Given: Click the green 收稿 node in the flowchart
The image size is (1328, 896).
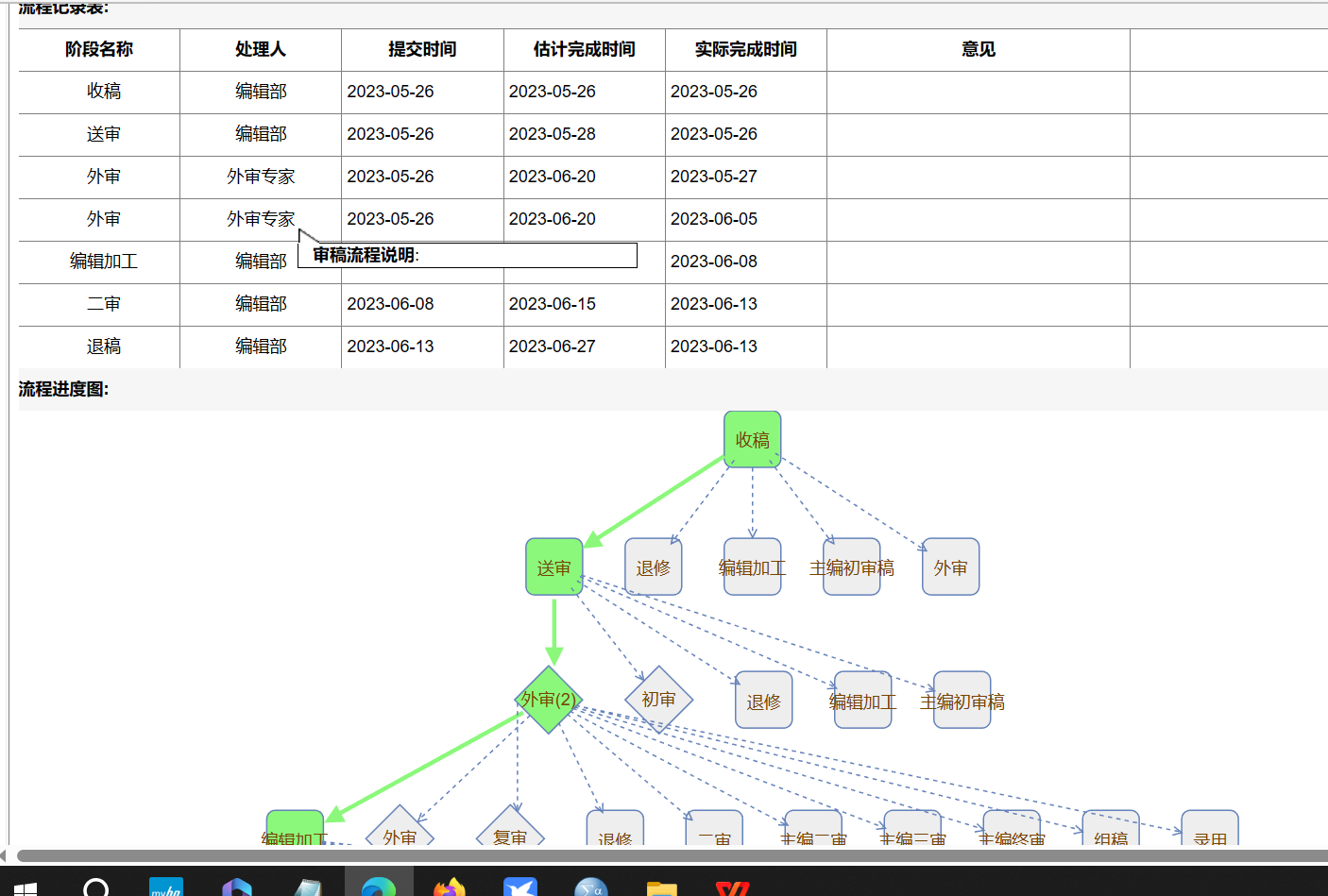Looking at the screenshot, I should [x=752, y=439].
